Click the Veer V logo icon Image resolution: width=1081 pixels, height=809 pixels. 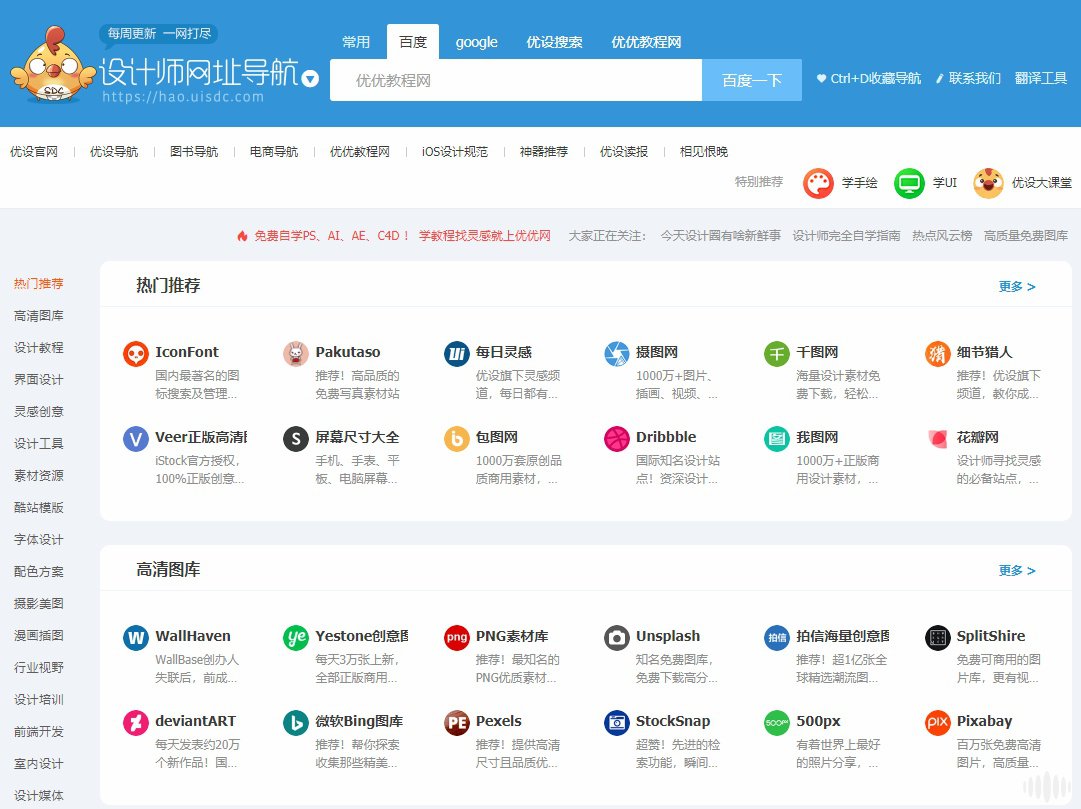[136, 439]
